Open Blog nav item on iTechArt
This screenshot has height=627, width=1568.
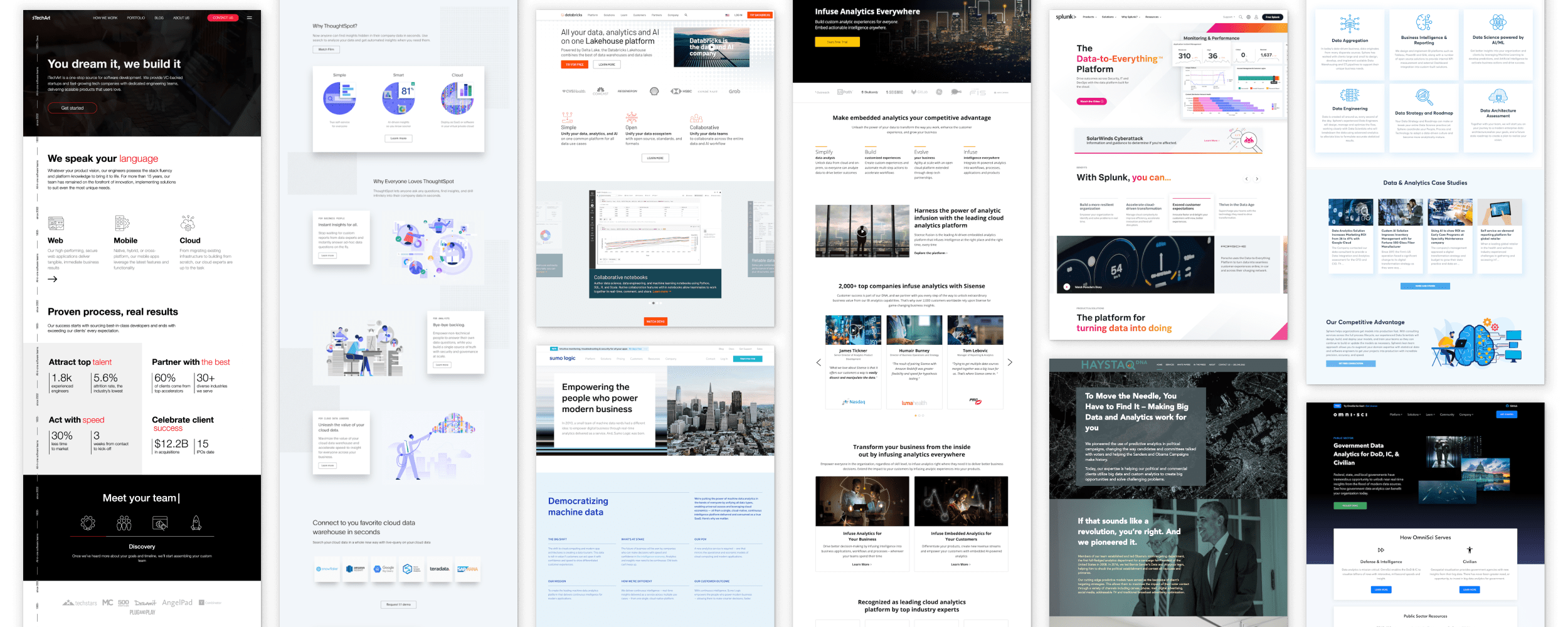tap(159, 18)
